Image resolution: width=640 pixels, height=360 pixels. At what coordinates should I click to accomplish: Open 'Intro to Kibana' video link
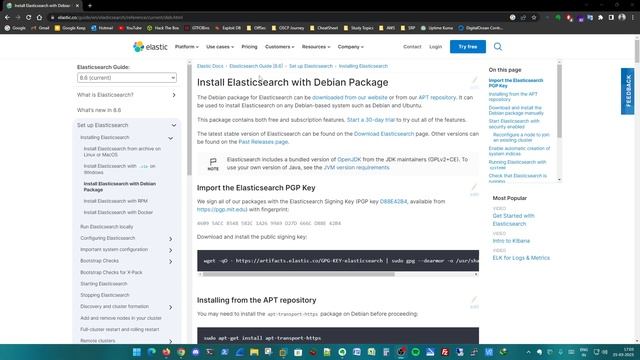click(x=511, y=241)
